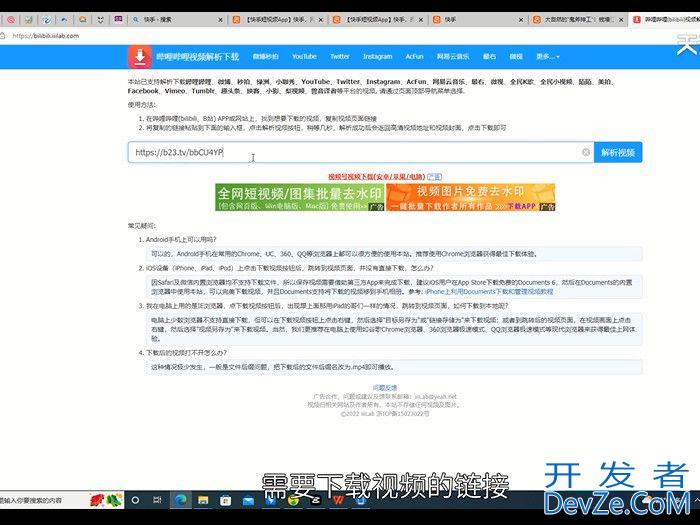Open the pinned tab with red target icon
This screenshot has height=525, width=700.
coord(11,20)
